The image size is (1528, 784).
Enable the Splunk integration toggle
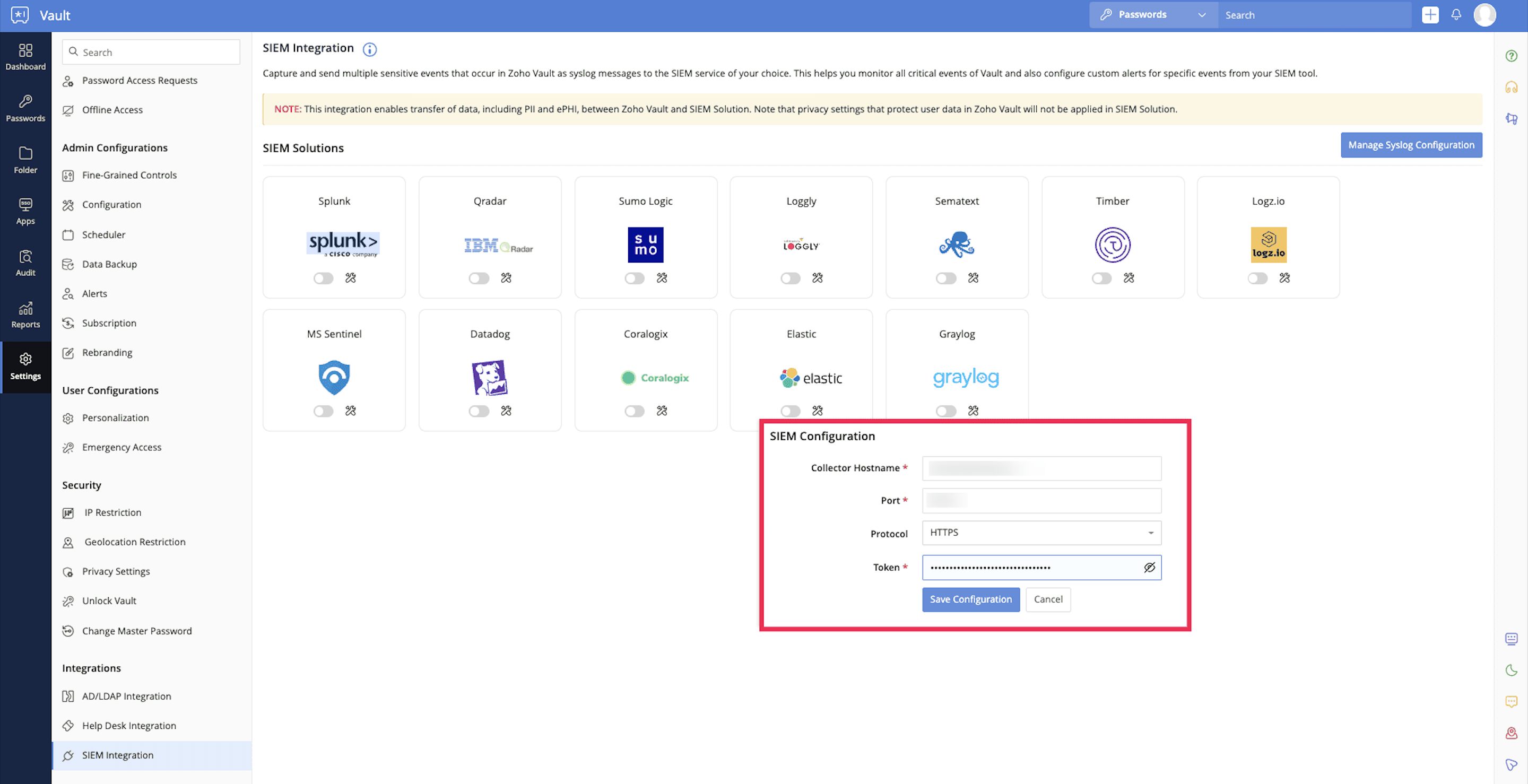pyautogui.click(x=323, y=278)
